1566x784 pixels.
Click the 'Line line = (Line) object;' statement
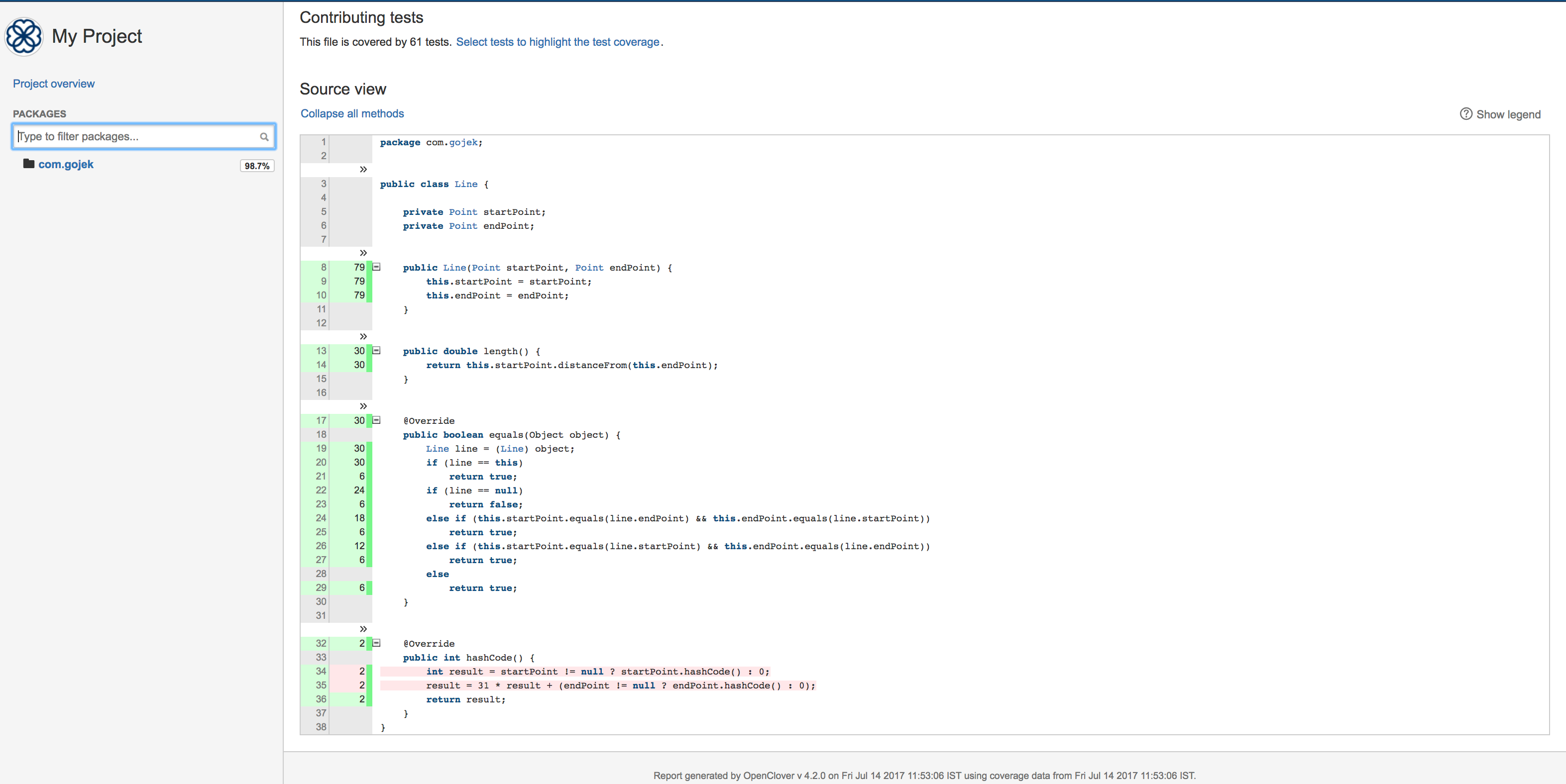(x=500, y=449)
